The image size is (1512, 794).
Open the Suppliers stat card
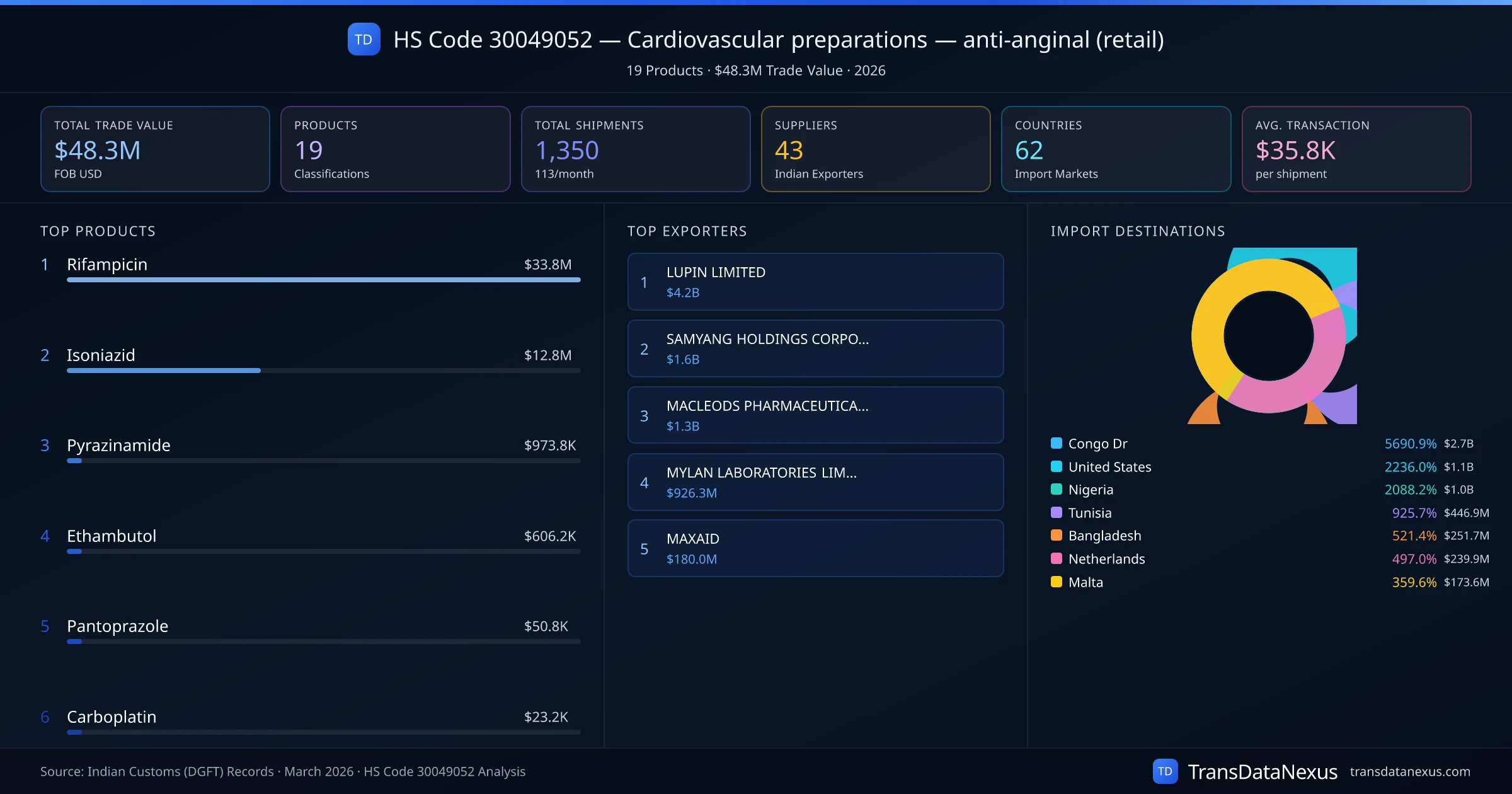[x=875, y=149]
